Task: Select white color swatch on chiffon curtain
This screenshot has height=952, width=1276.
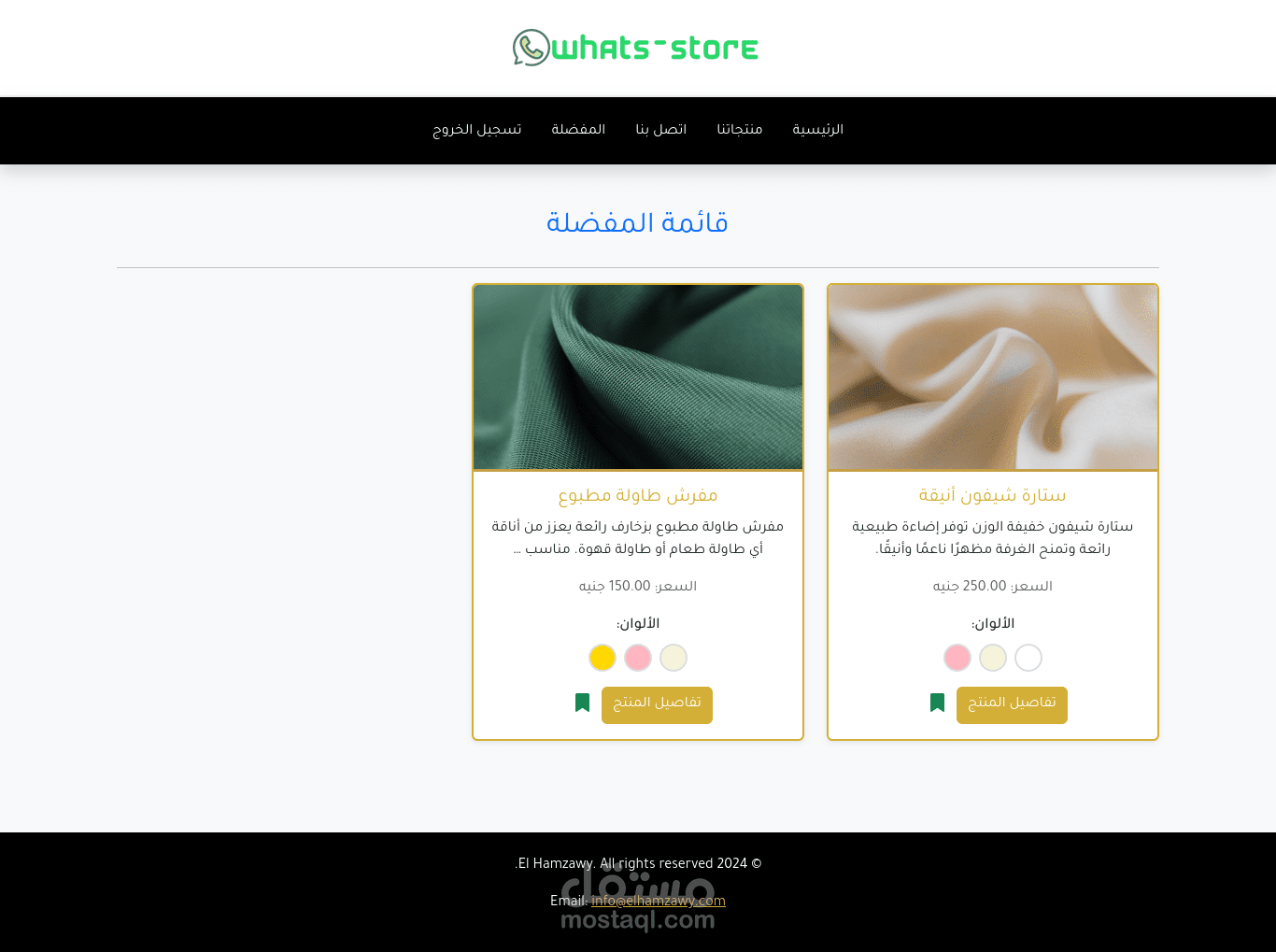Action: pos(1028,658)
